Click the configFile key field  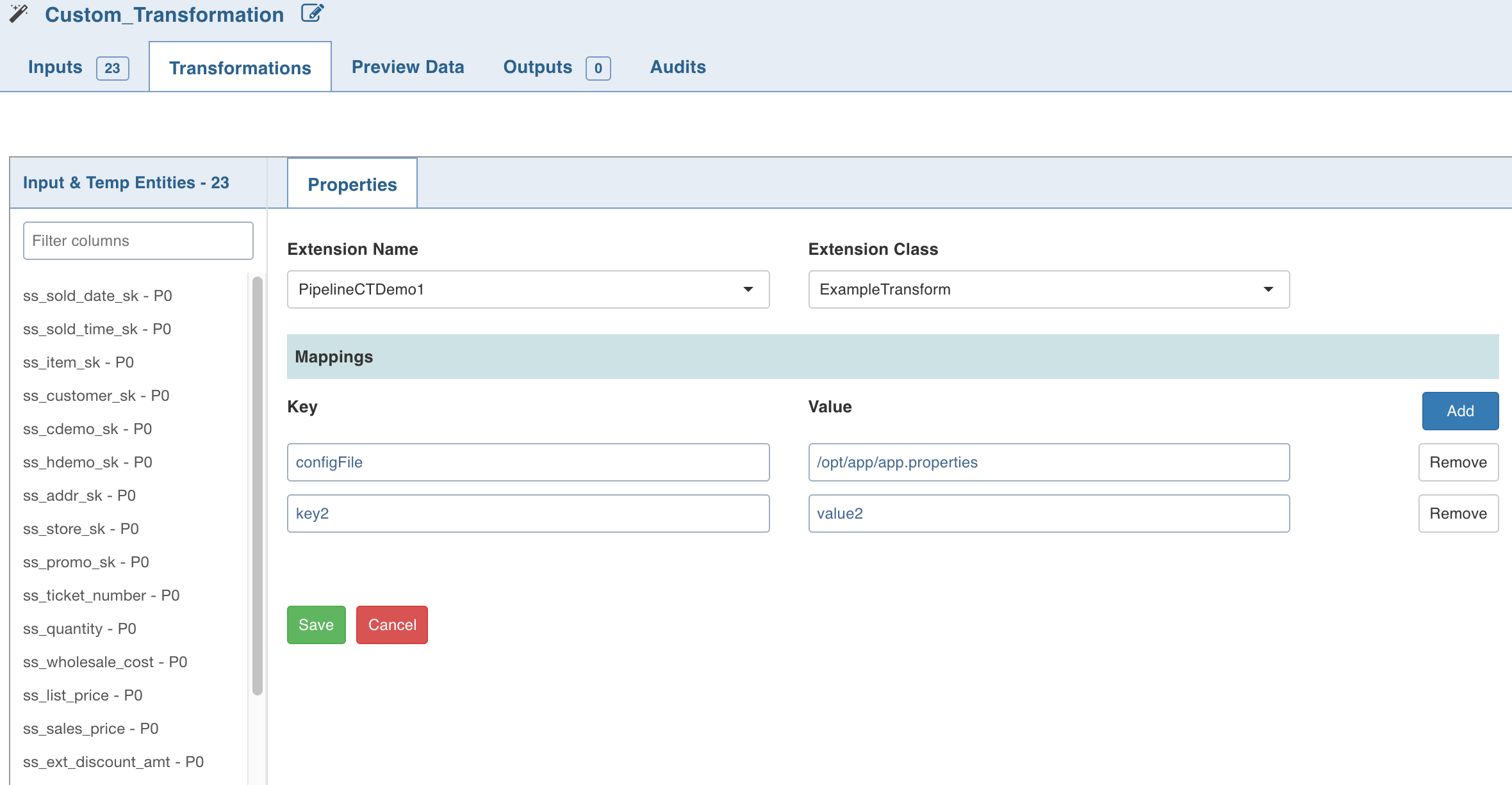coord(529,462)
